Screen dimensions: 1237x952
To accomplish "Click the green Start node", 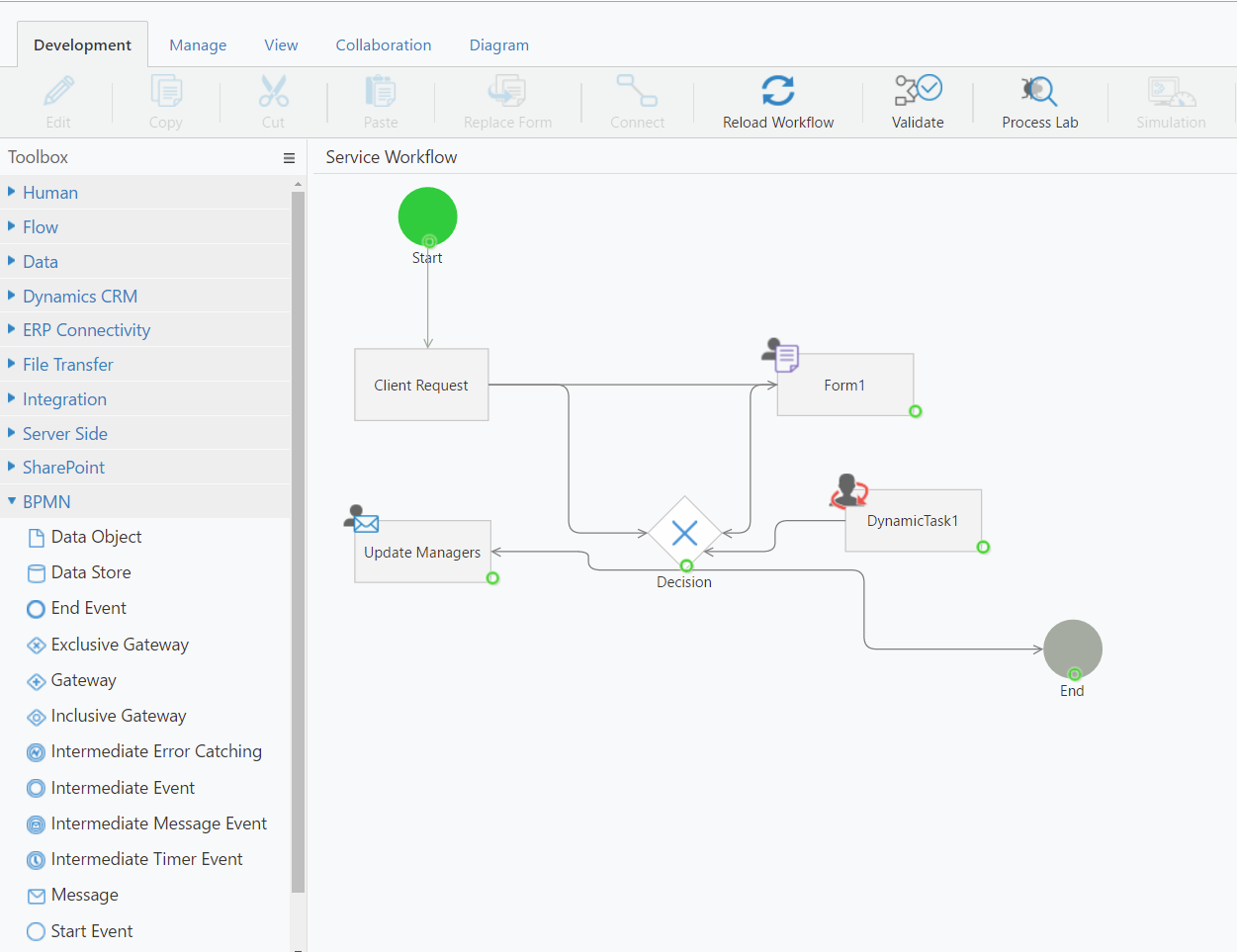I will click(x=427, y=216).
